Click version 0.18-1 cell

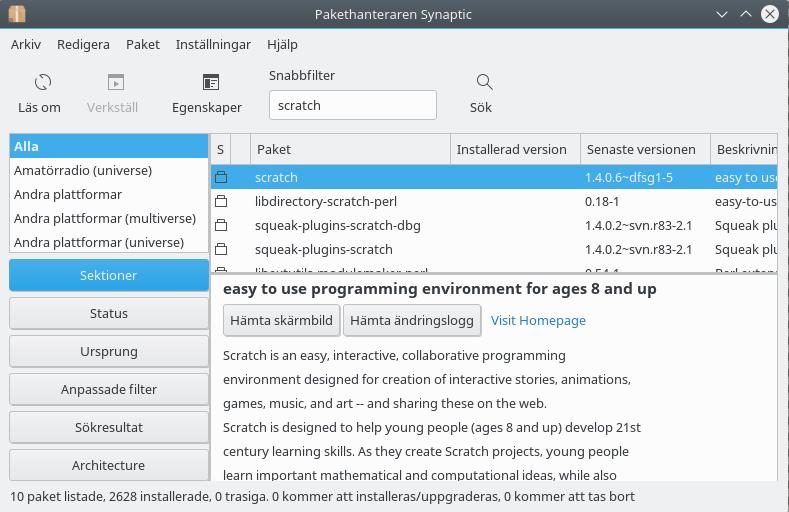[602, 202]
